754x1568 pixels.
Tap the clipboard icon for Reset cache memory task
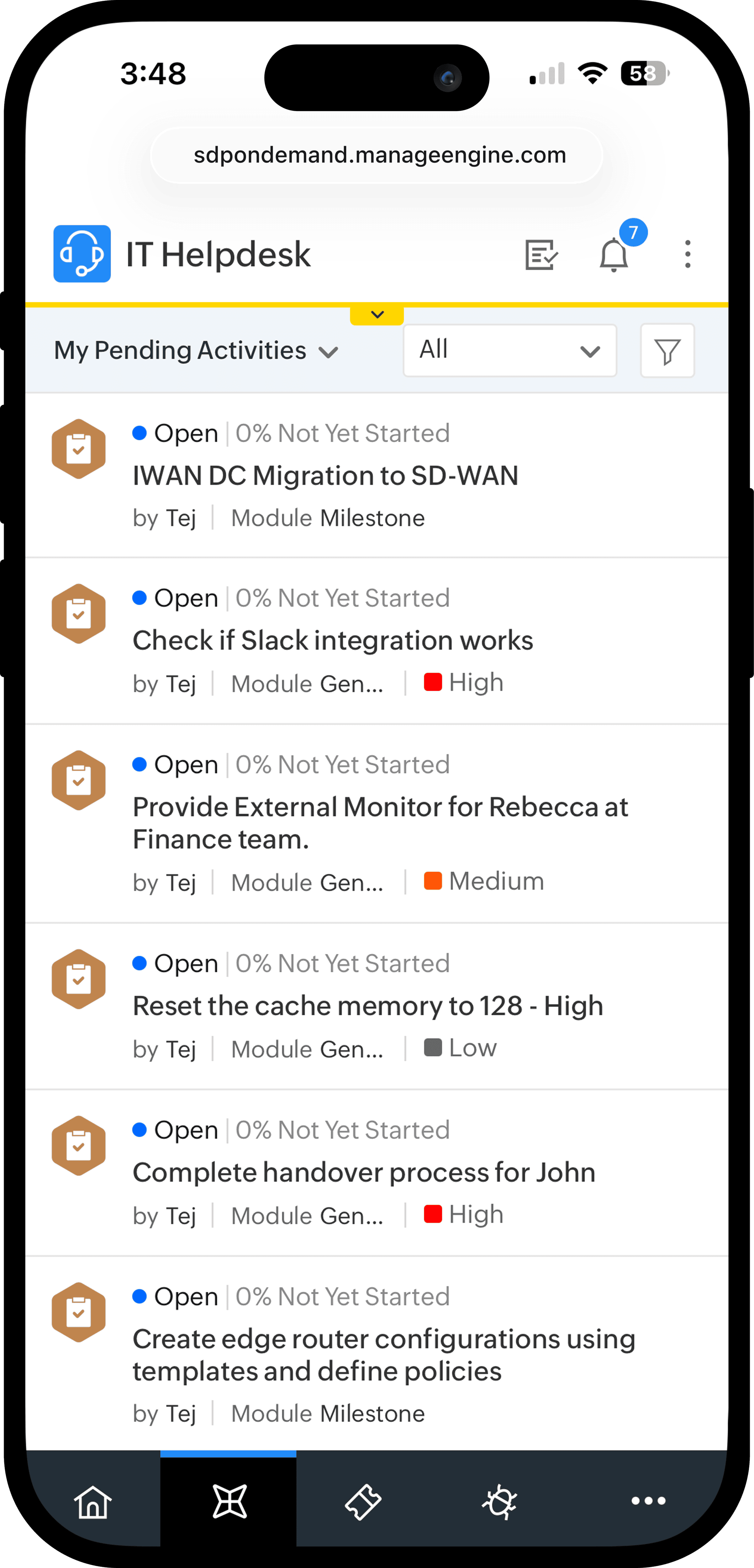point(78,979)
